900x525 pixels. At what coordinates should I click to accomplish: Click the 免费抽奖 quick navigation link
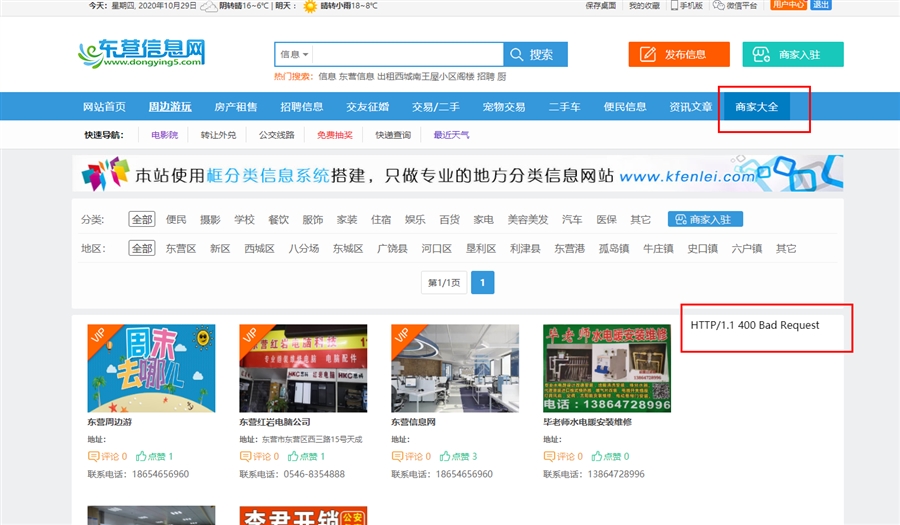point(334,135)
